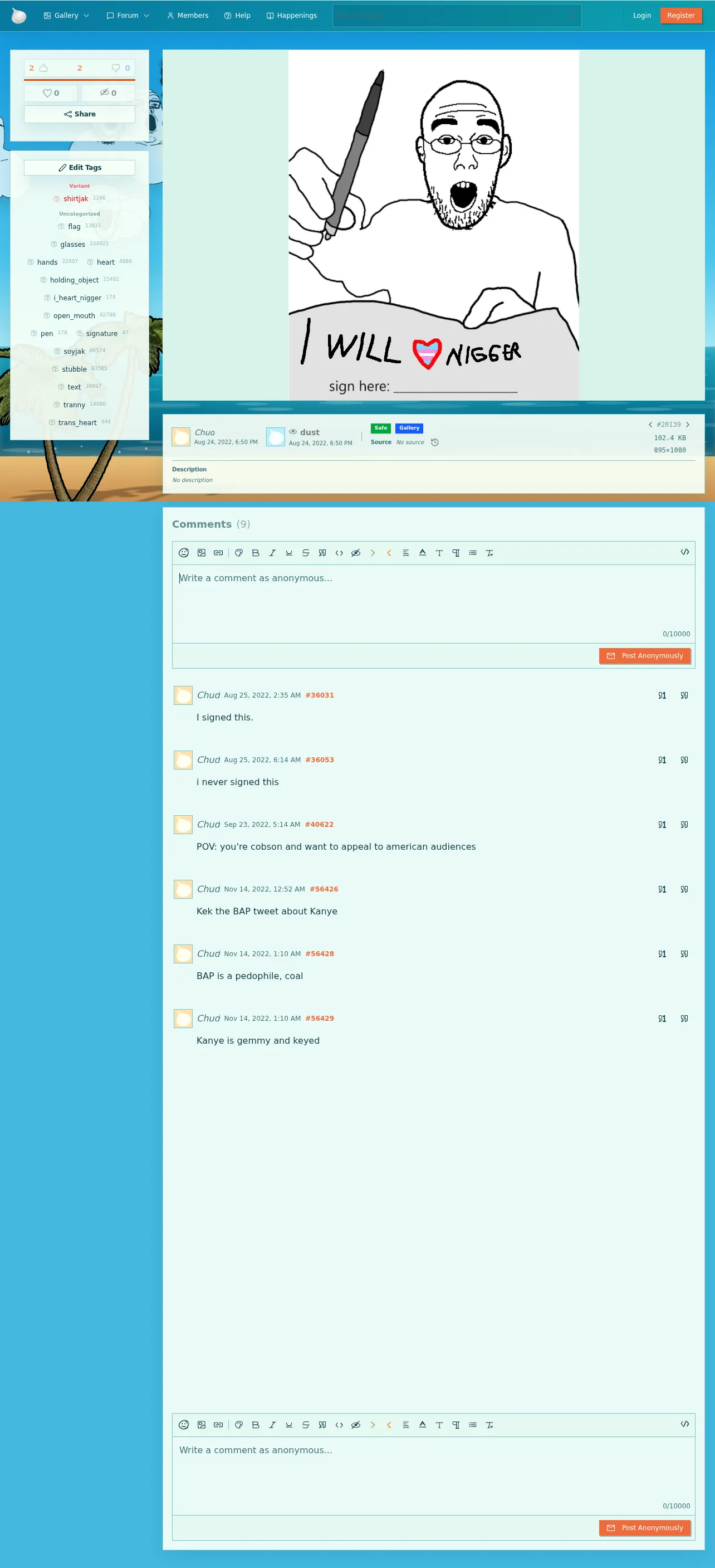The width and height of the screenshot is (715, 1568).
Task: Switch the first comment editor to source mode
Action: pyautogui.click(x=684, y=552)
